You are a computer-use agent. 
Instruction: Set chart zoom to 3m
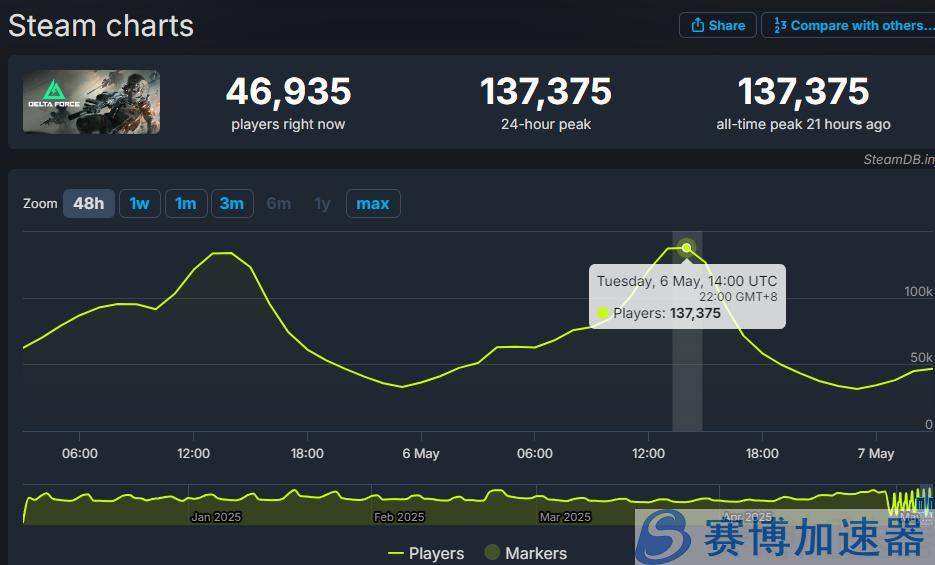(x=232, y=203)
